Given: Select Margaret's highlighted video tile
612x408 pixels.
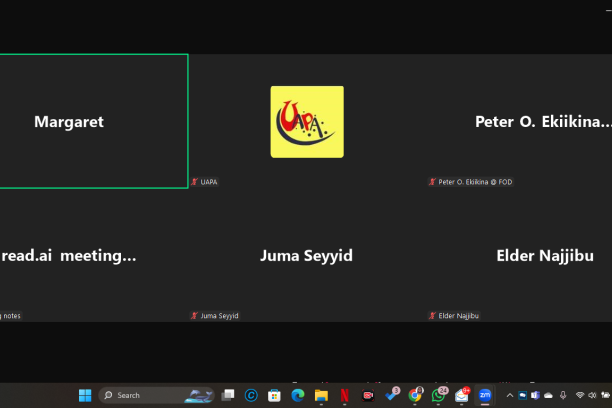Looking at the screenshot, I should [94, 121].
